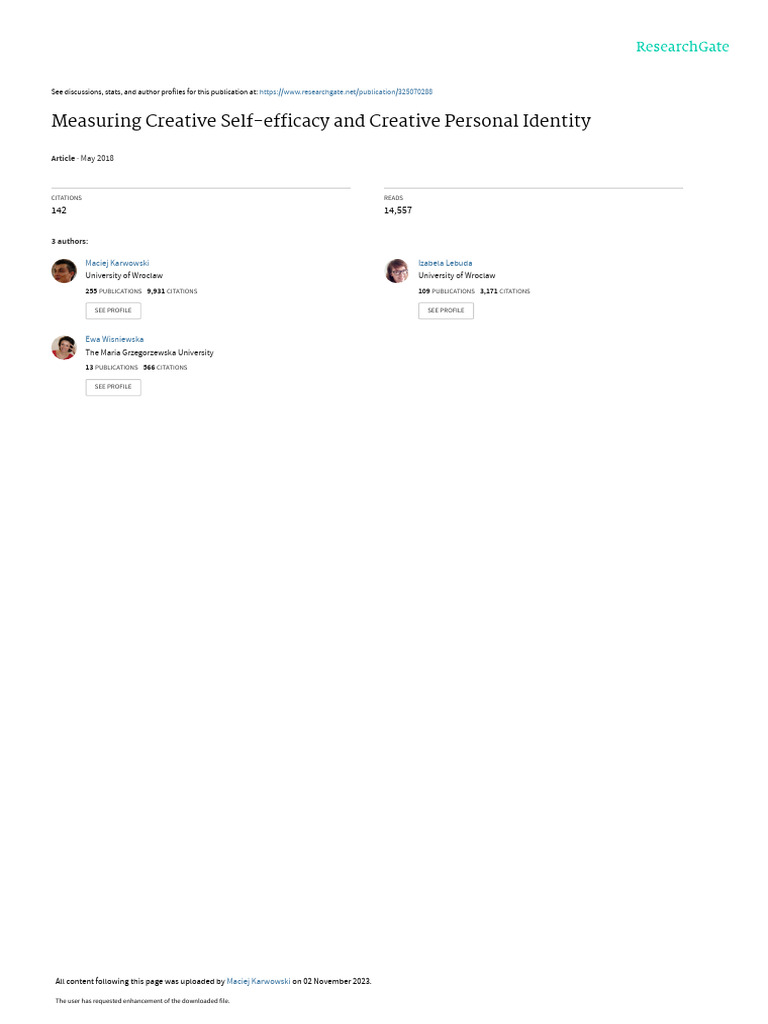
Task: Click the ResearchGate logo
Action: click(x=682, y=46)
